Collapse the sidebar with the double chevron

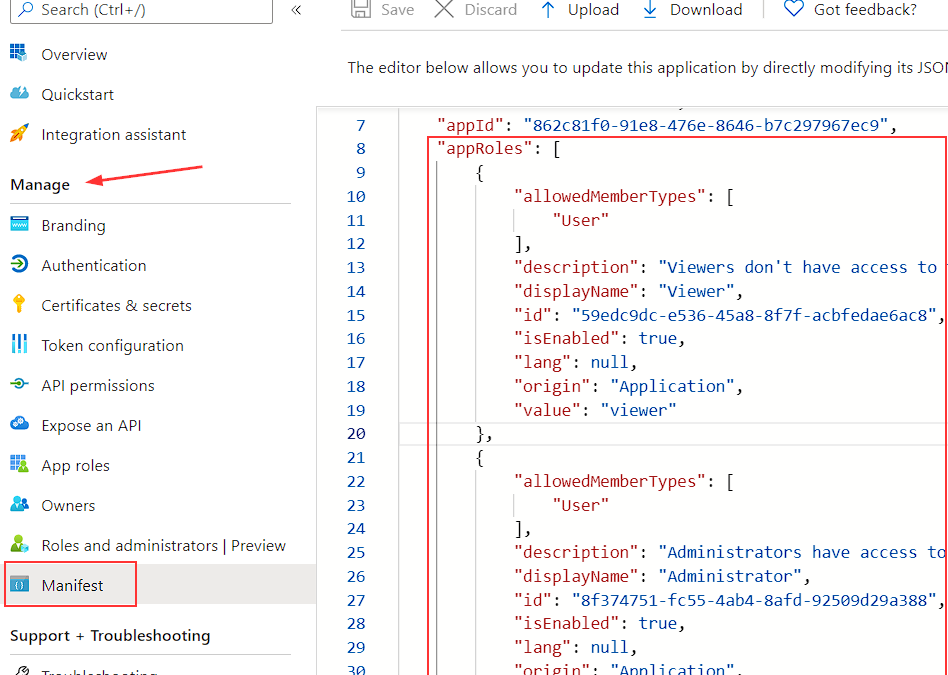(296, 10)
